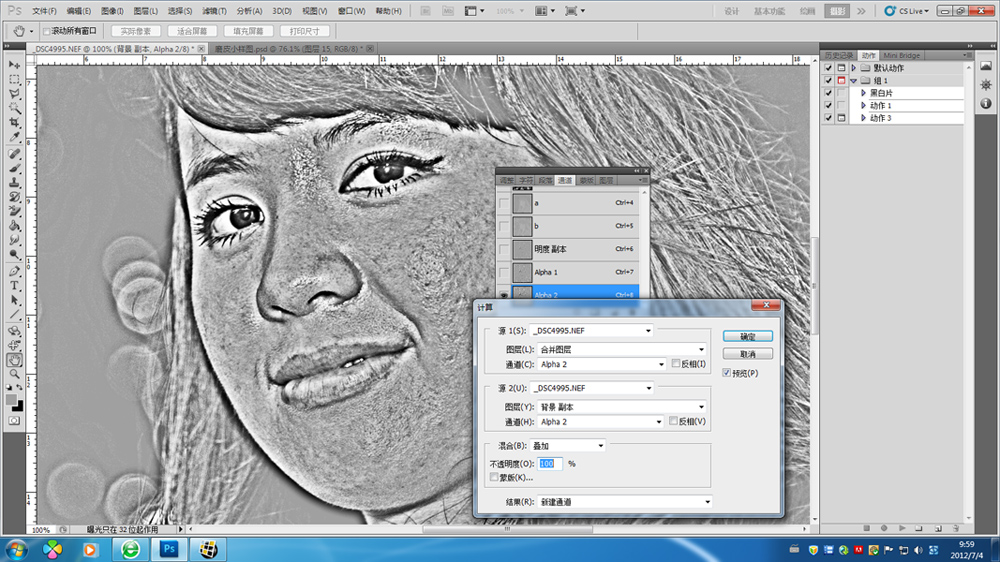Click the 取消 cancel button

click(747, 354)
